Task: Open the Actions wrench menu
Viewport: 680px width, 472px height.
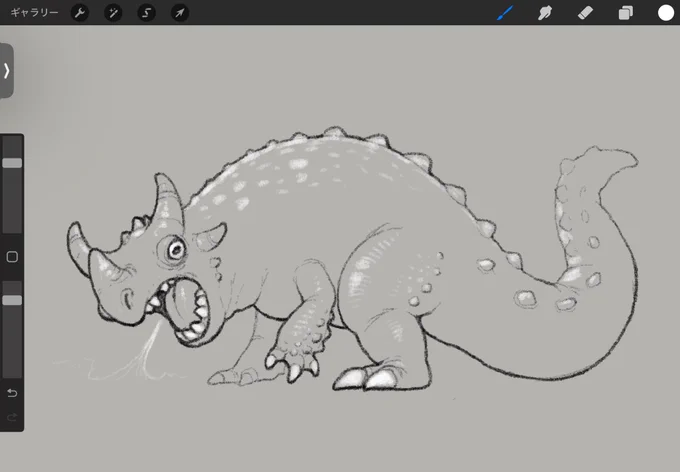Action: pos(80,13)
